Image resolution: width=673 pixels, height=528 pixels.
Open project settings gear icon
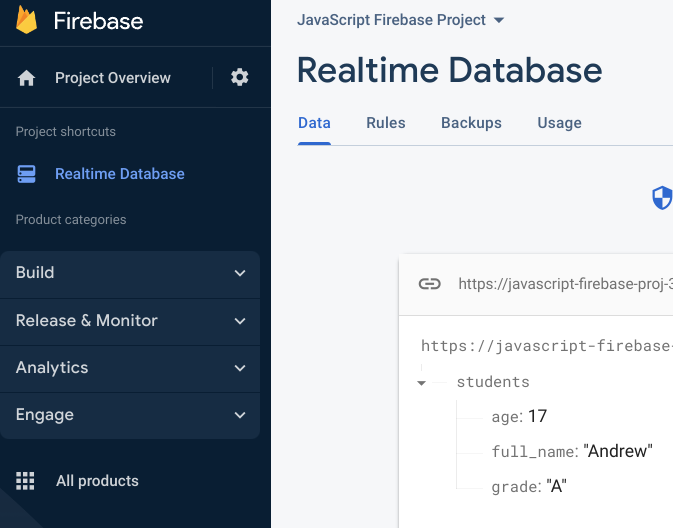[x=240, y=77]
